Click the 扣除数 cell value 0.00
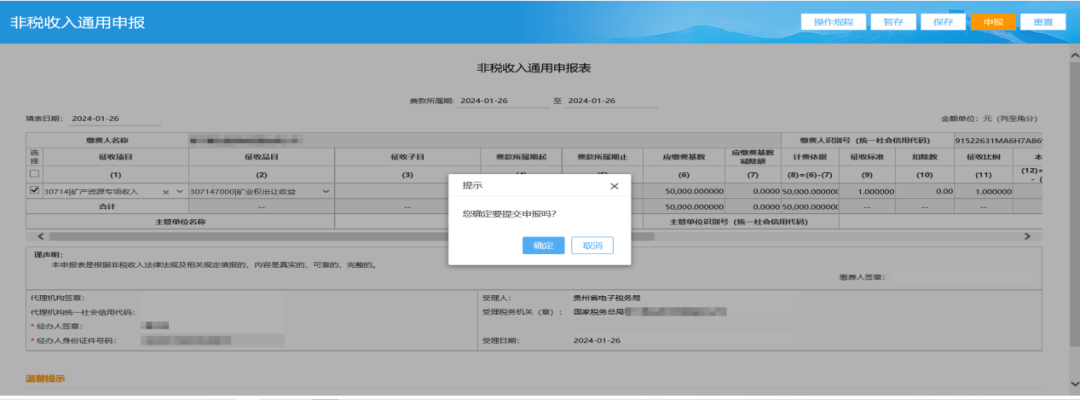 click(x=943, y=191)
